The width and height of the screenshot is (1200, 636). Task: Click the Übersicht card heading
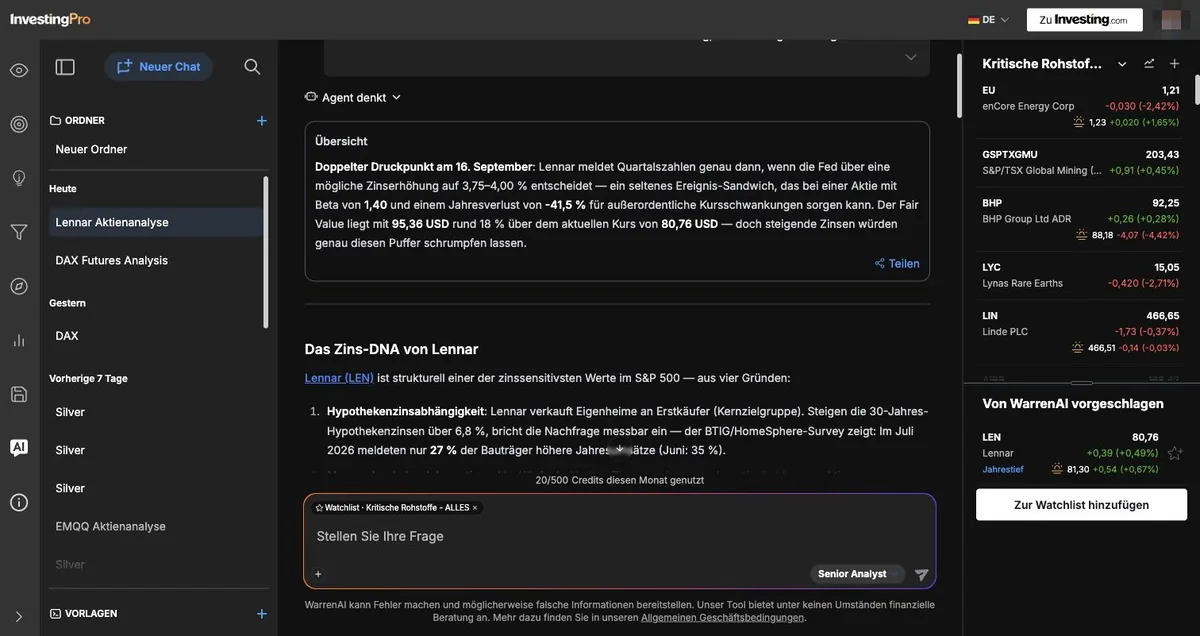[x=341, y=142]
